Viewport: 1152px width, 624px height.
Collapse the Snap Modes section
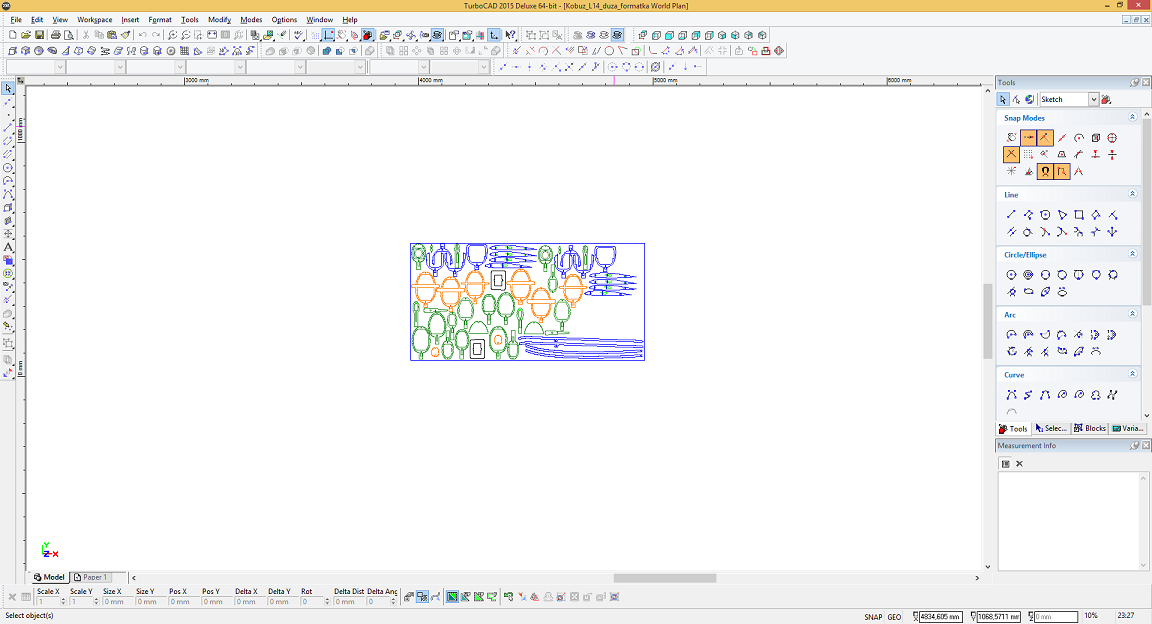point(1132,117)
